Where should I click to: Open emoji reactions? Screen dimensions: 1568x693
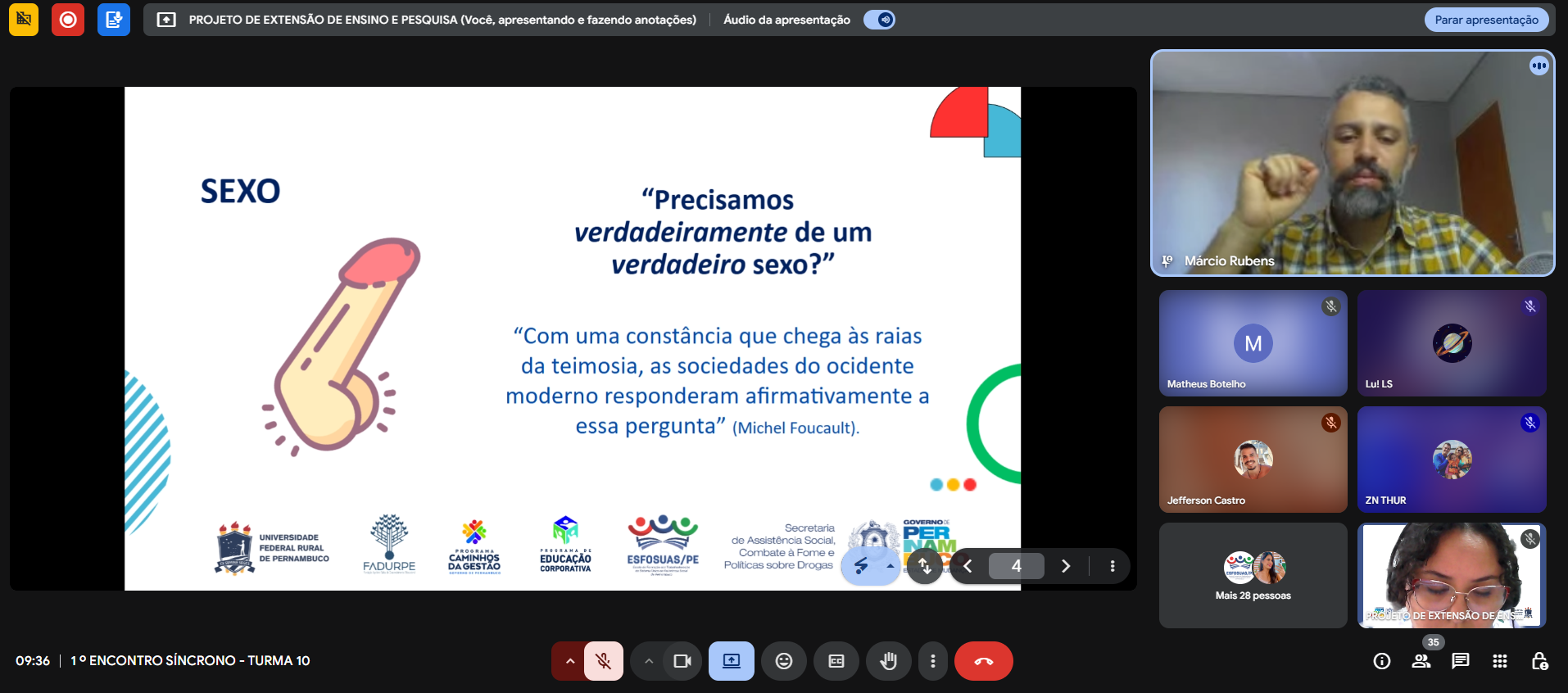point(784,661)
